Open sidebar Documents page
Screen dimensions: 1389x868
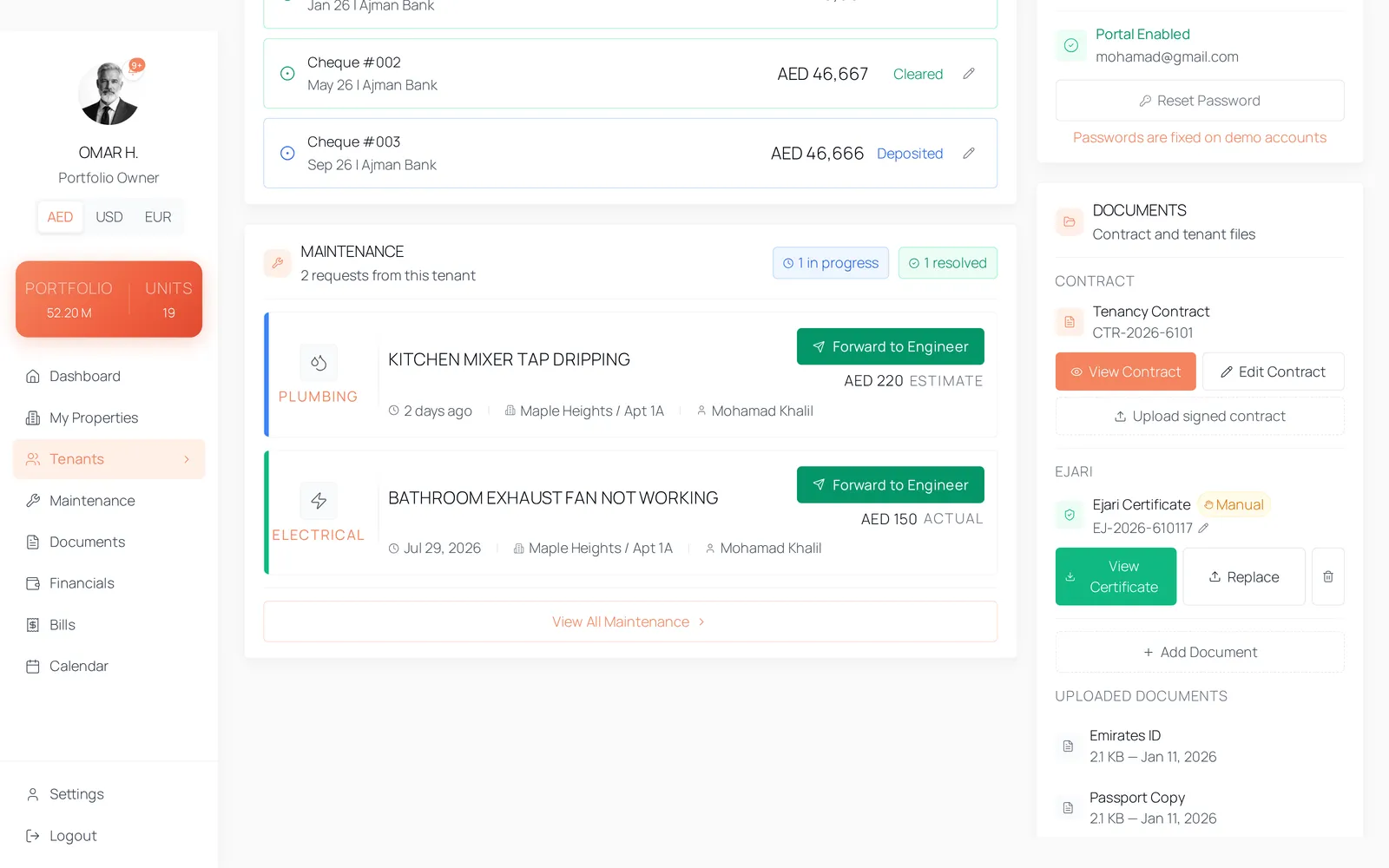pos(109,542)
